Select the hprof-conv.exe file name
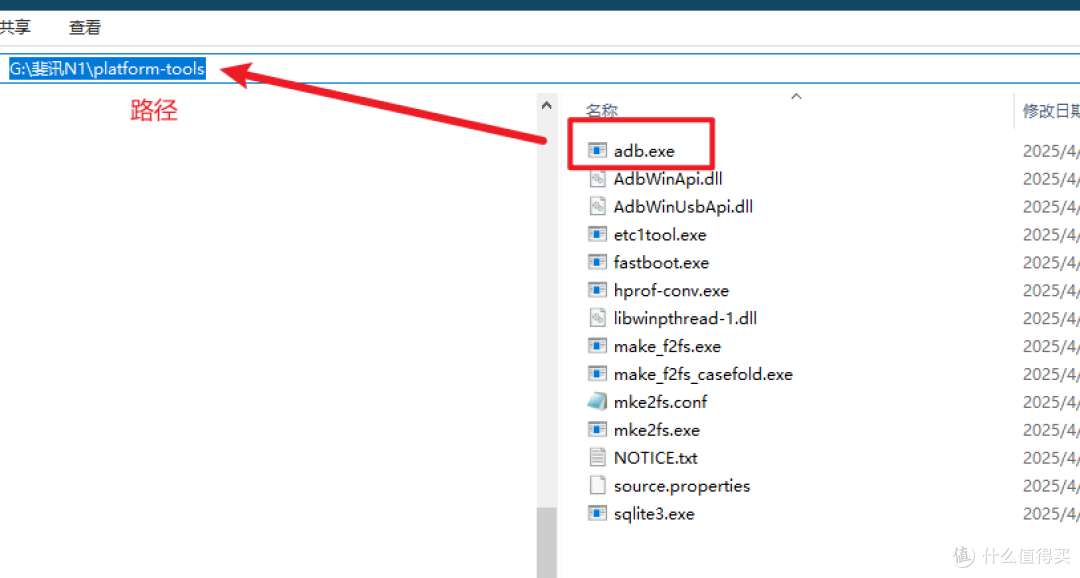The width and height of the screenshot is (1080, 578). click(671, 291)
